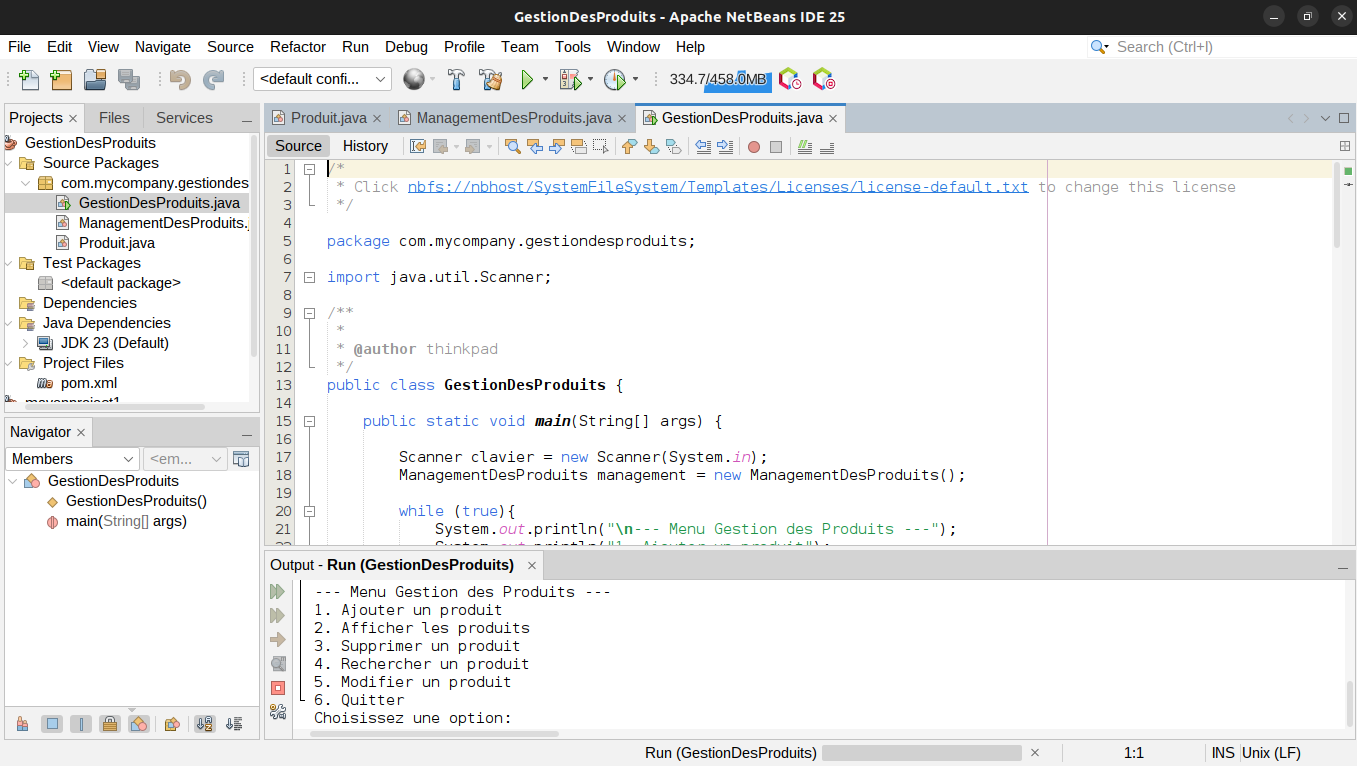This screenshot has width=1357, height=766.
Task: Launch the Profile Project clock icon
Action: tap(614, 79)
